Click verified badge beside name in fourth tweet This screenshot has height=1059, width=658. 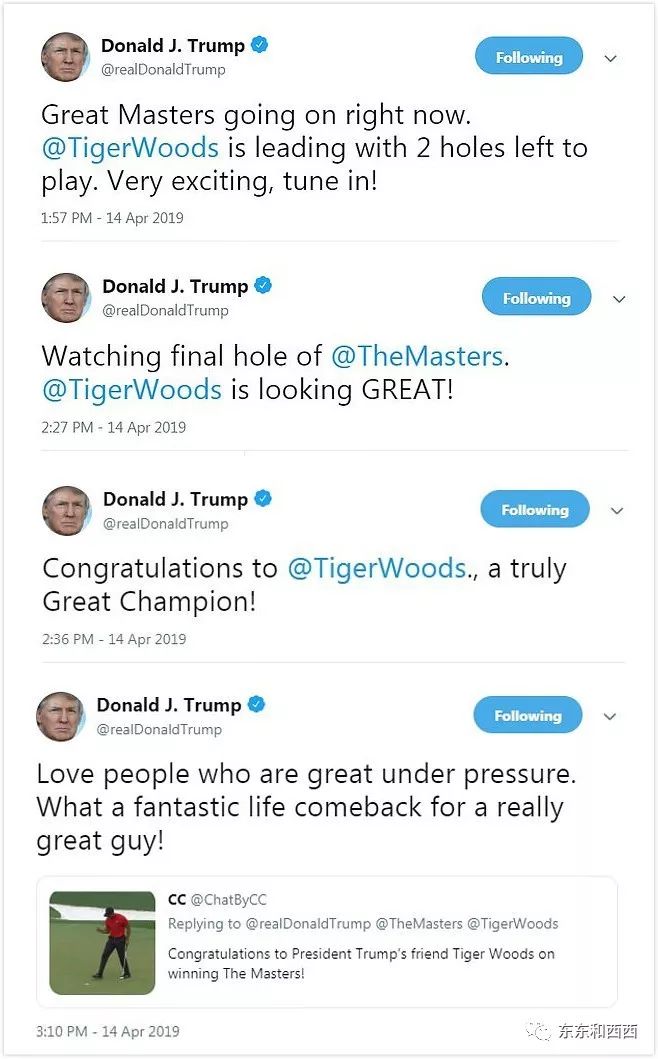click(x=257, y=704)
